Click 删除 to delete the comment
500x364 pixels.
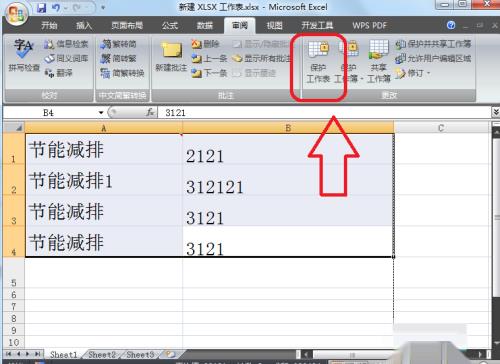pos(205,44)
